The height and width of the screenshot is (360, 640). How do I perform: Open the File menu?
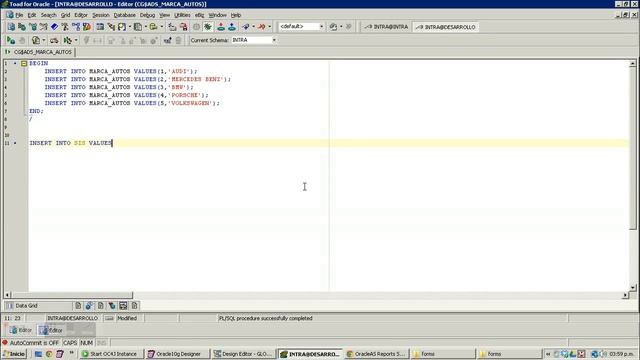pyautogui.click(x=19, y=15)
